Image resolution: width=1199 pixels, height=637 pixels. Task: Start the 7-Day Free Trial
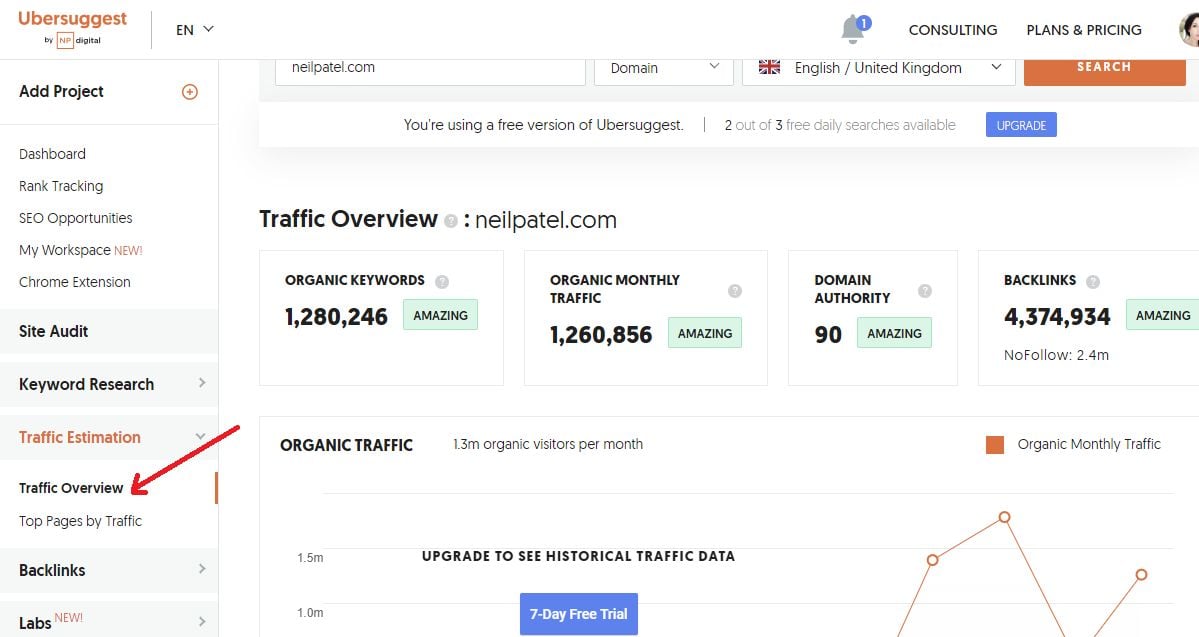pos(578,614)
